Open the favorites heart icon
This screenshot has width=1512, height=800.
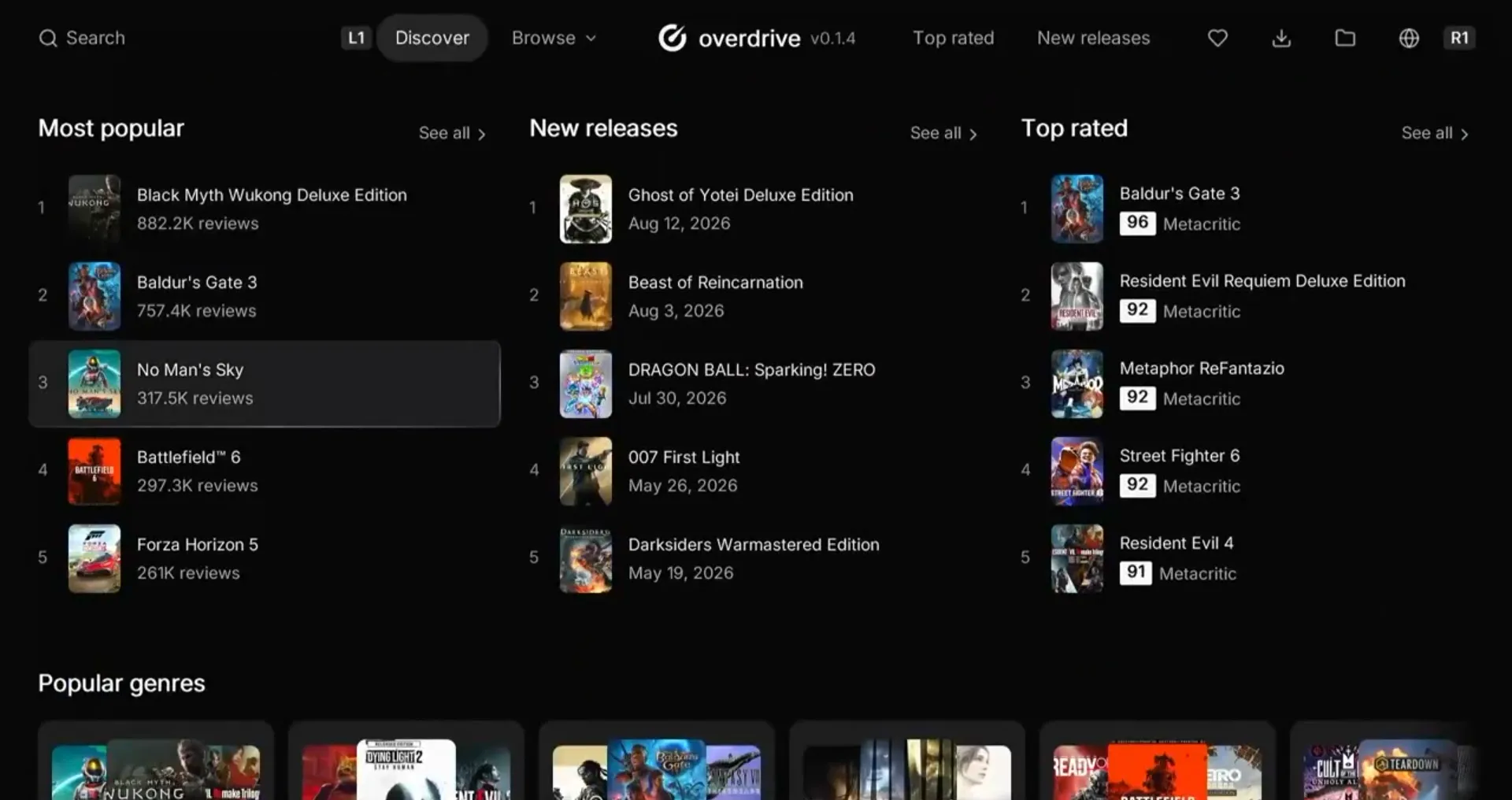coord(1217,38)
